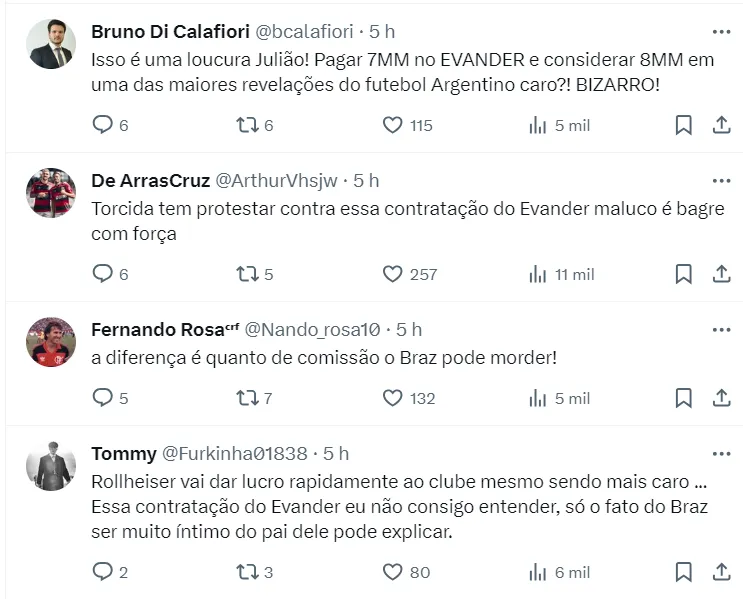Retweet Tommy's post about Evander
The height and width of the screenshot is (599, 743).
point(247,573)
